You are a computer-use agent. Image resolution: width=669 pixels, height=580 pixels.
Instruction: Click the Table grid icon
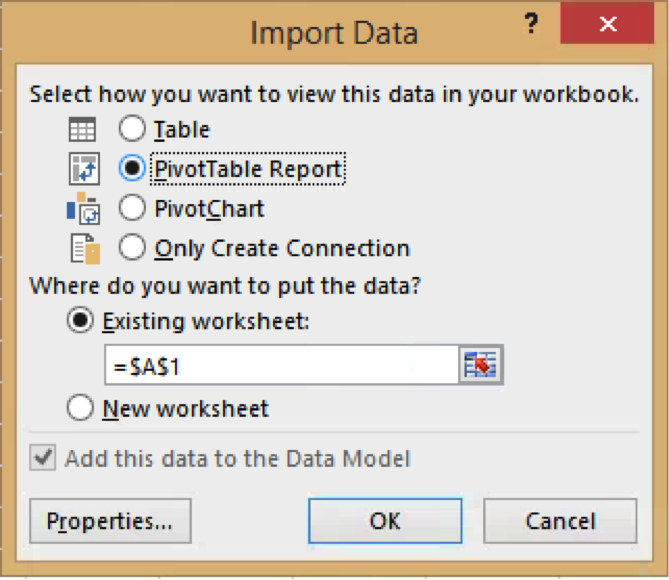pos(83,130)
